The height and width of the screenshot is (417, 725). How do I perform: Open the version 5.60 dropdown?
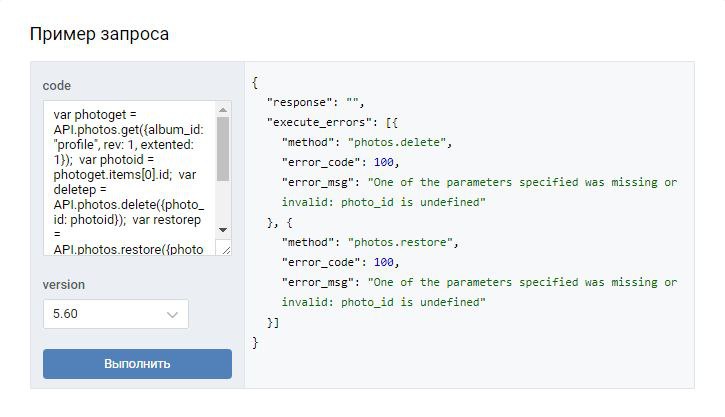point(115,314)
